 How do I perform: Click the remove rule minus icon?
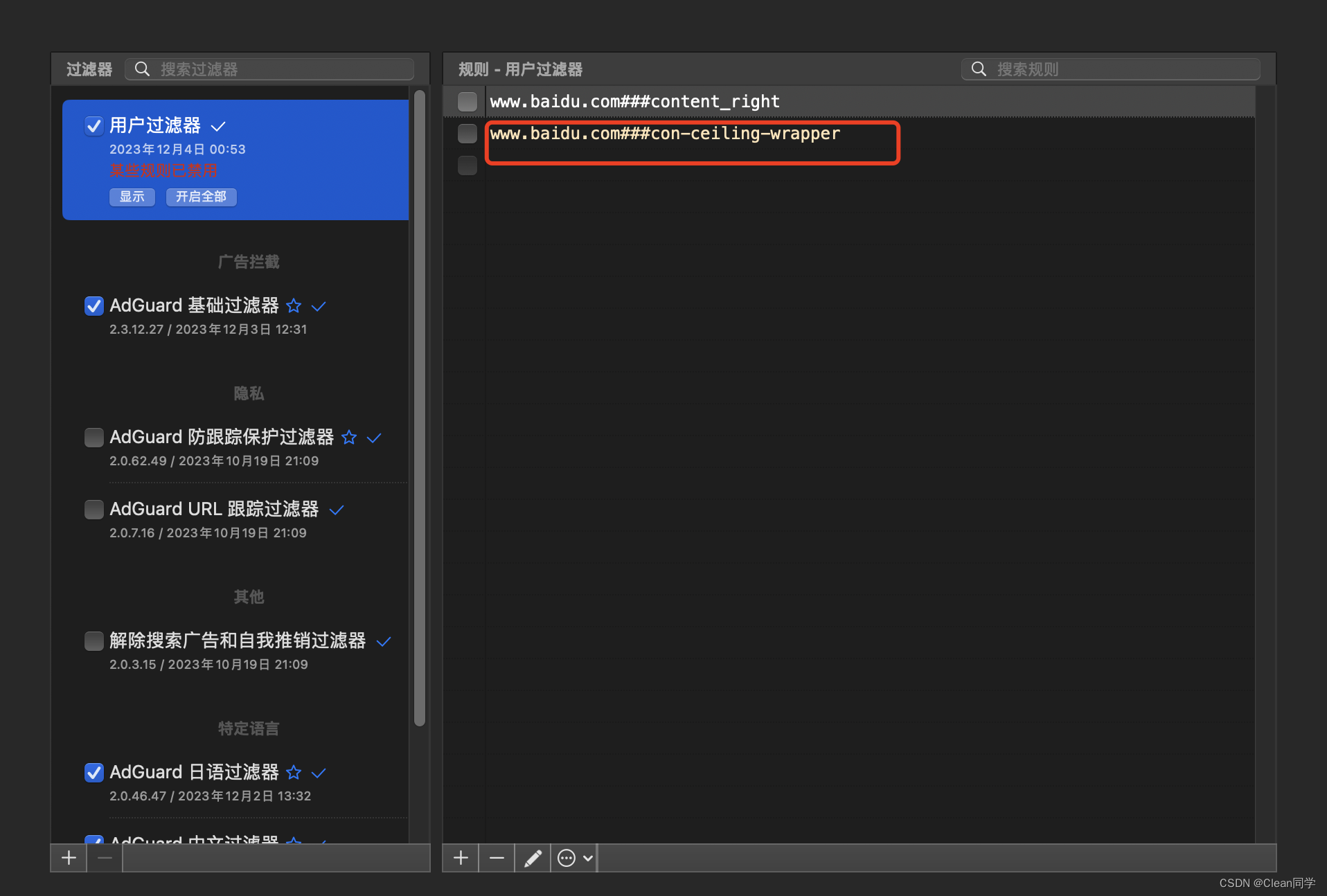496,858
